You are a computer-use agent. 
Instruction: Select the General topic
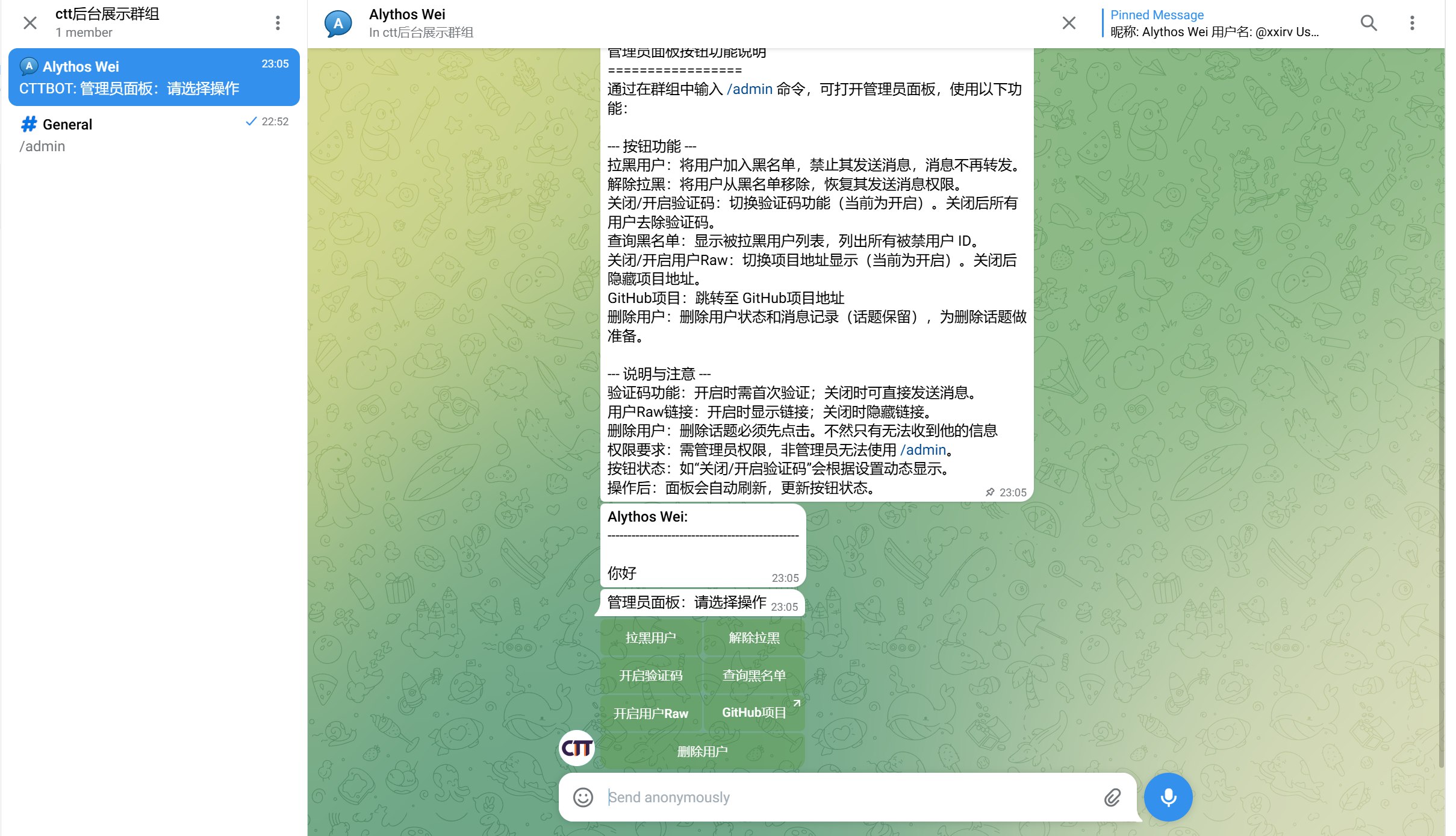pyautogui.click(x=154, y=135)
